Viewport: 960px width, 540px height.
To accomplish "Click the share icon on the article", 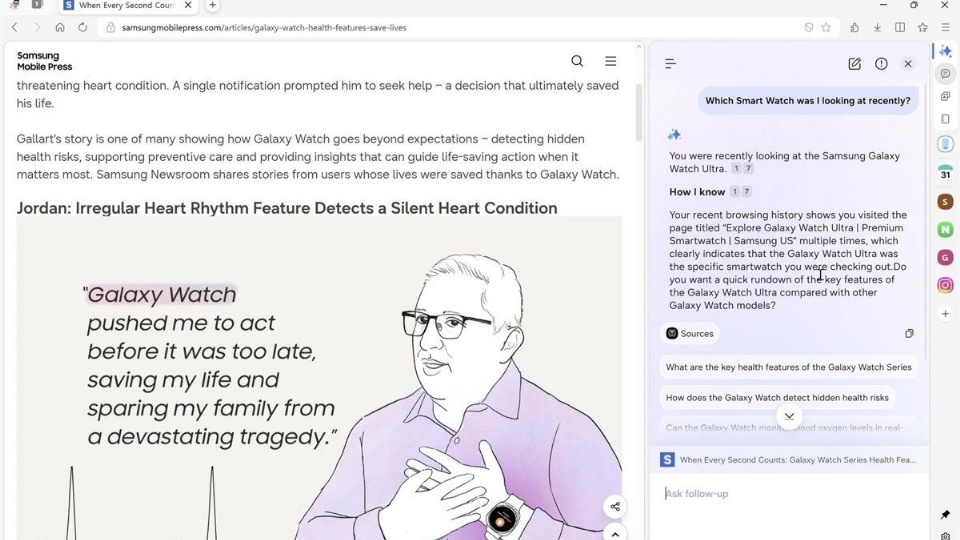I will 615,506.
